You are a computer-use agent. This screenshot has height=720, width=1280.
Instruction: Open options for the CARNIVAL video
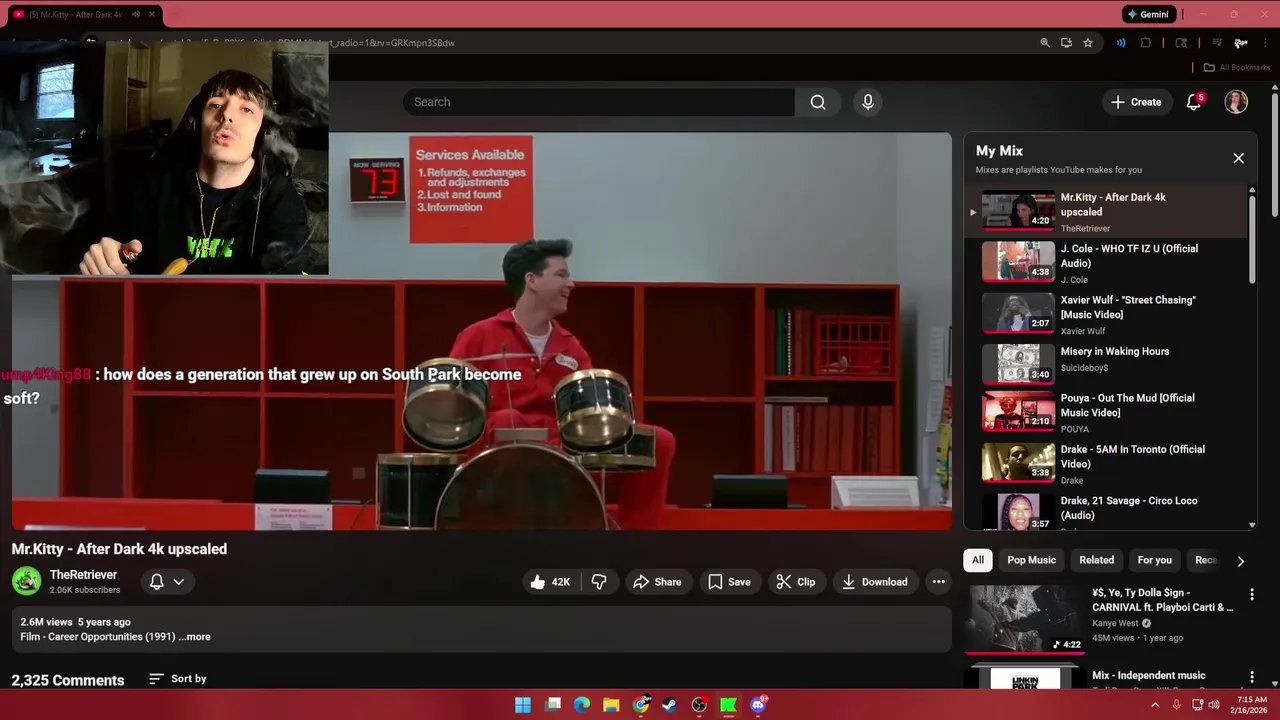pyautogui.click(x=1251, y=594)
